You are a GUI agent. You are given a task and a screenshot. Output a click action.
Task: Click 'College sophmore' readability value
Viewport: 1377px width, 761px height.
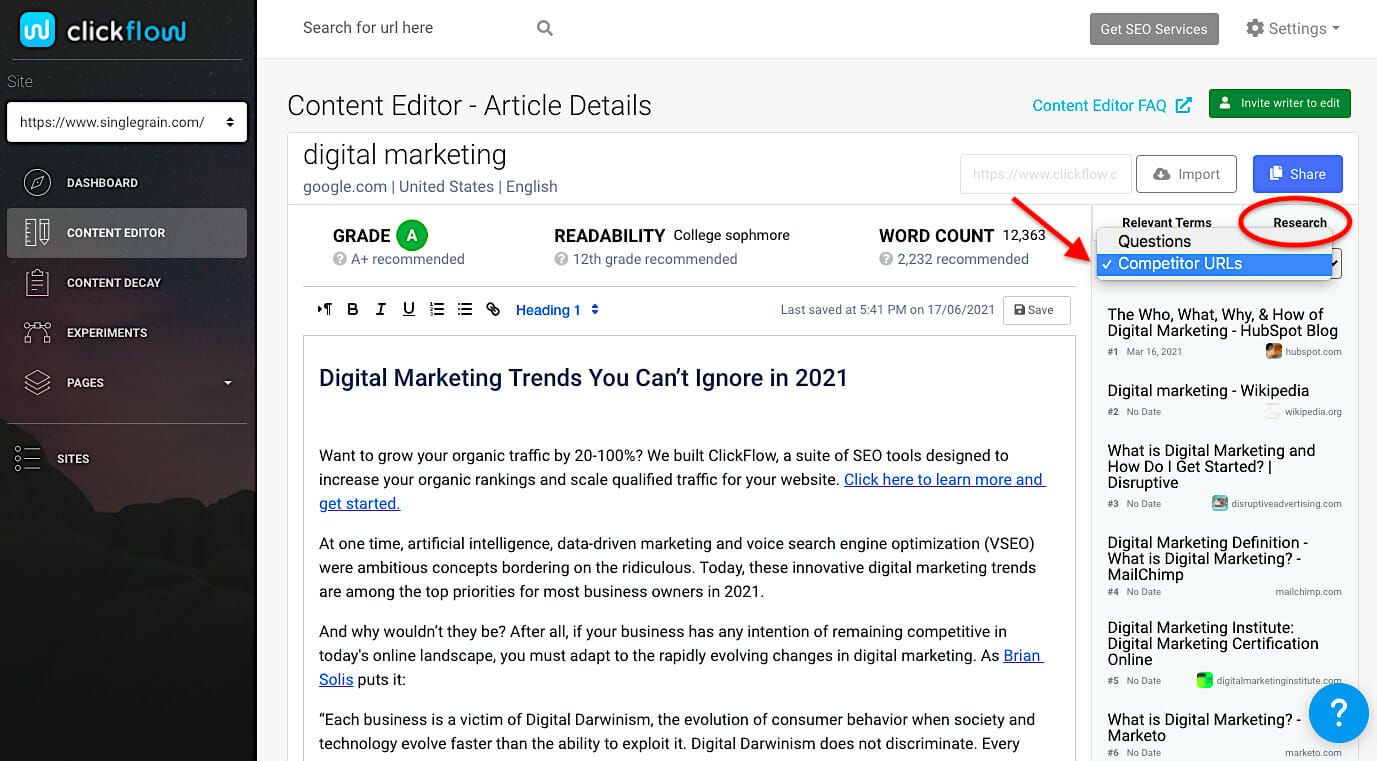pos(731,236)
